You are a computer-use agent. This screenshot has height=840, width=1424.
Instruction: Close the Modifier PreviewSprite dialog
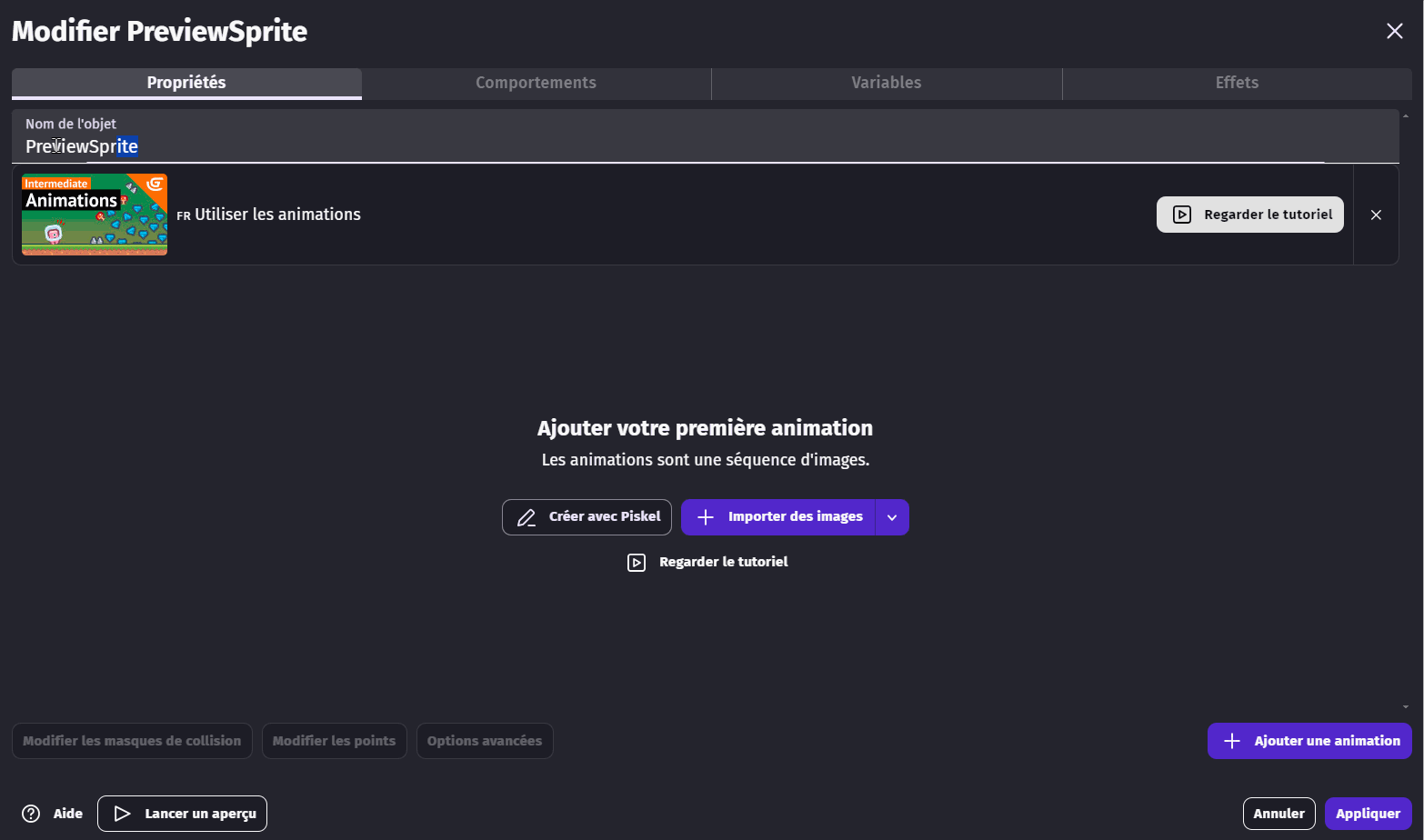(1394, 32)
